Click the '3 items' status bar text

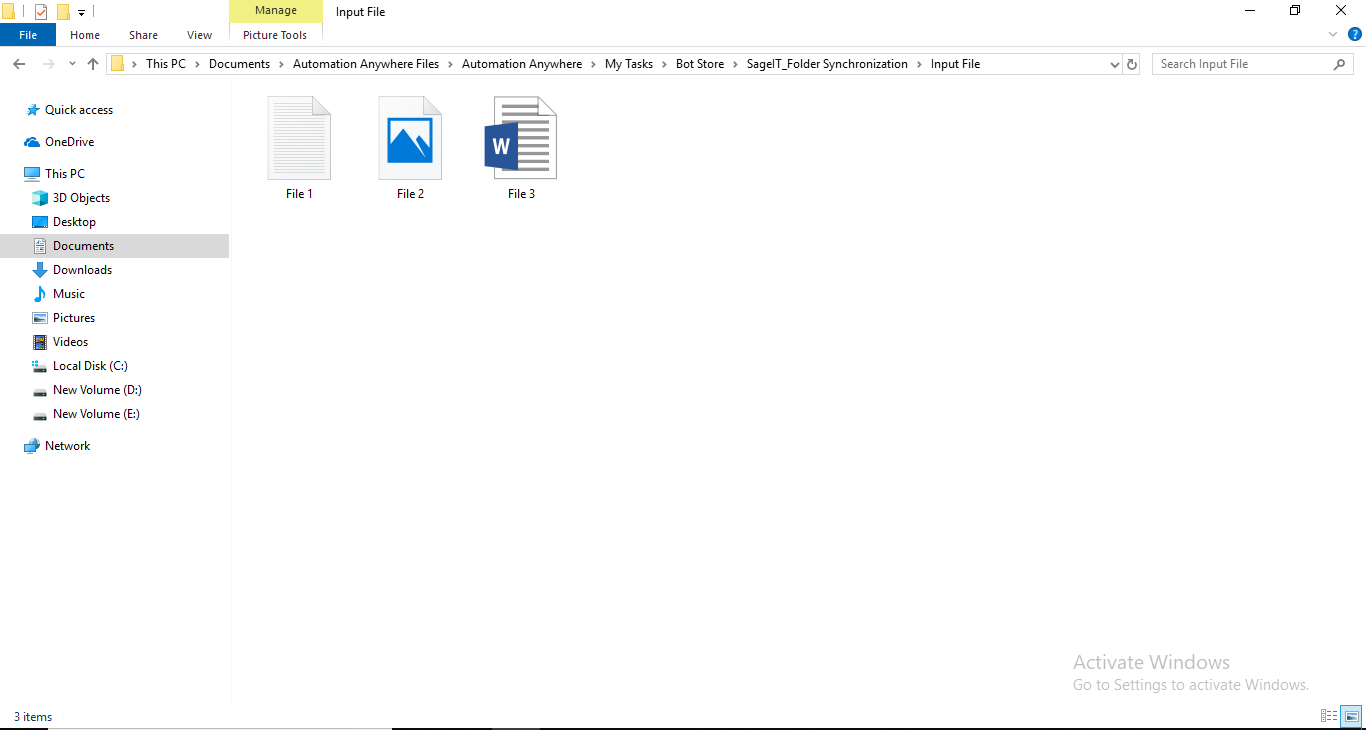pos(33,717)
